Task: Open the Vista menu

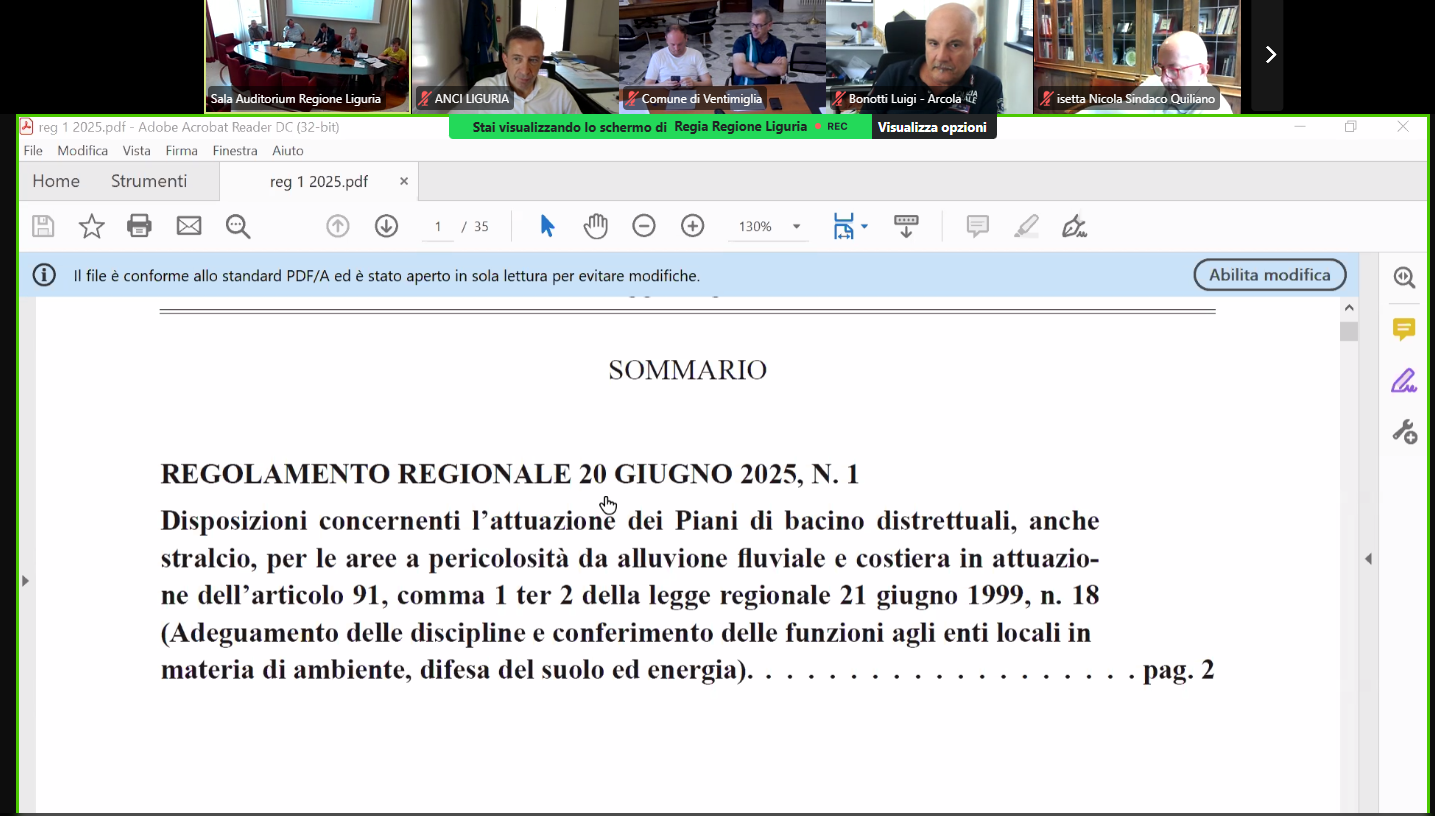Action: [x=137, y=151]
